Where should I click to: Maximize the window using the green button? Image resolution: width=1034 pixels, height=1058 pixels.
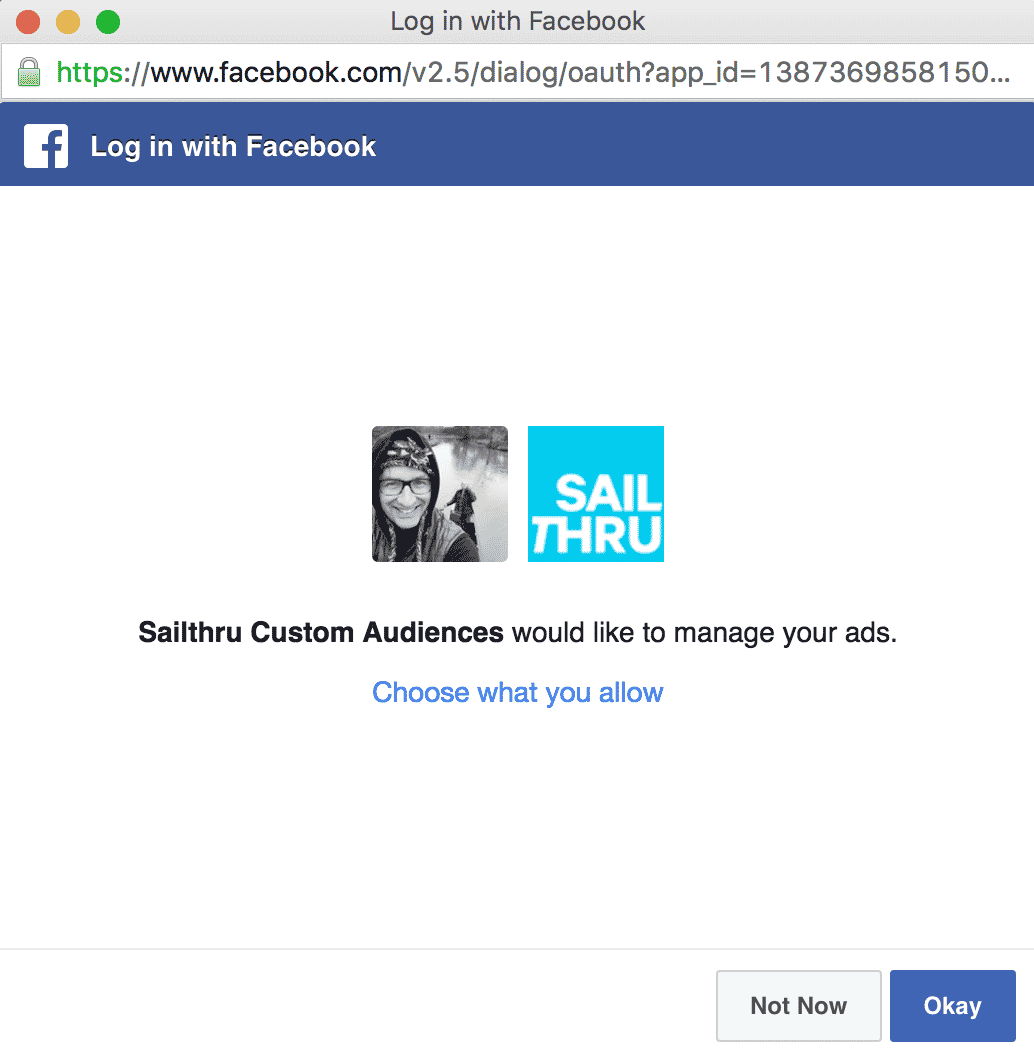point(107,21)
